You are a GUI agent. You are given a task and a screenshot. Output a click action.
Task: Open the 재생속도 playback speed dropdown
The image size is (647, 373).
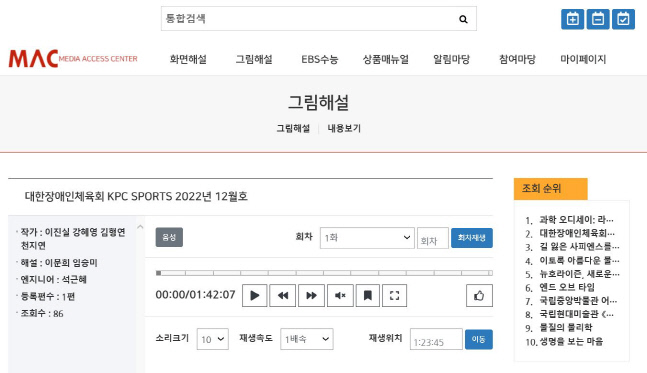tap(307, 339)
